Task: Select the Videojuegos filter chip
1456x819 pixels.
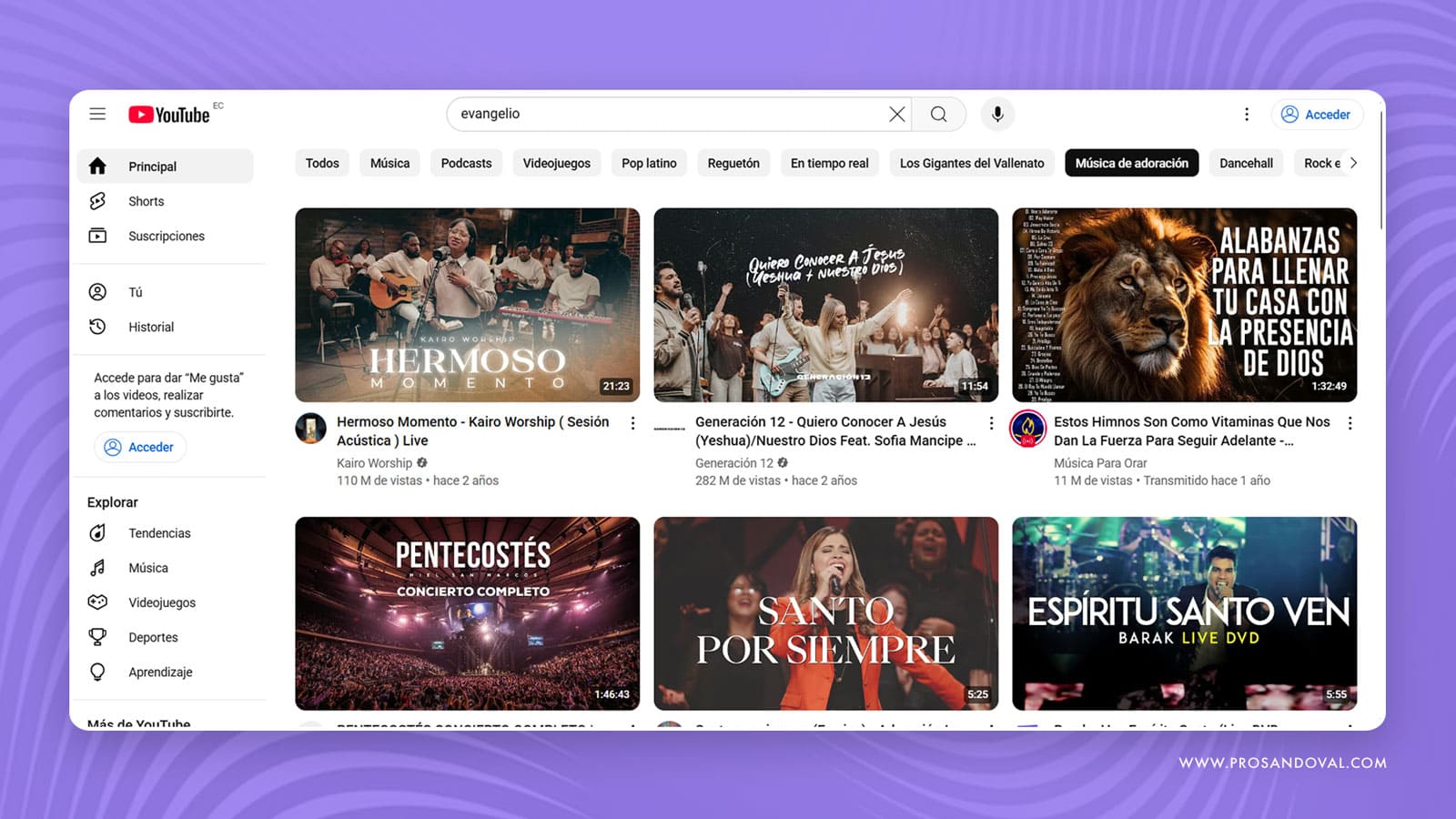Action: pyautogui.click(x=556, y=163)
